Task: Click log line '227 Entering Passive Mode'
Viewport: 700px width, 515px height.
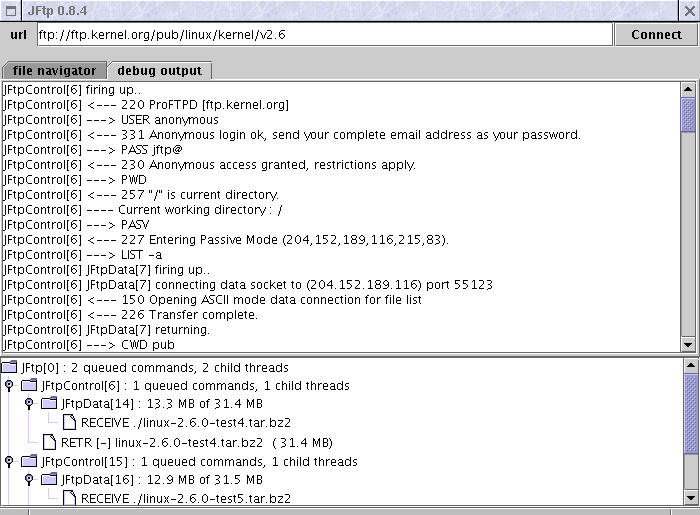Action: point(226,240)
